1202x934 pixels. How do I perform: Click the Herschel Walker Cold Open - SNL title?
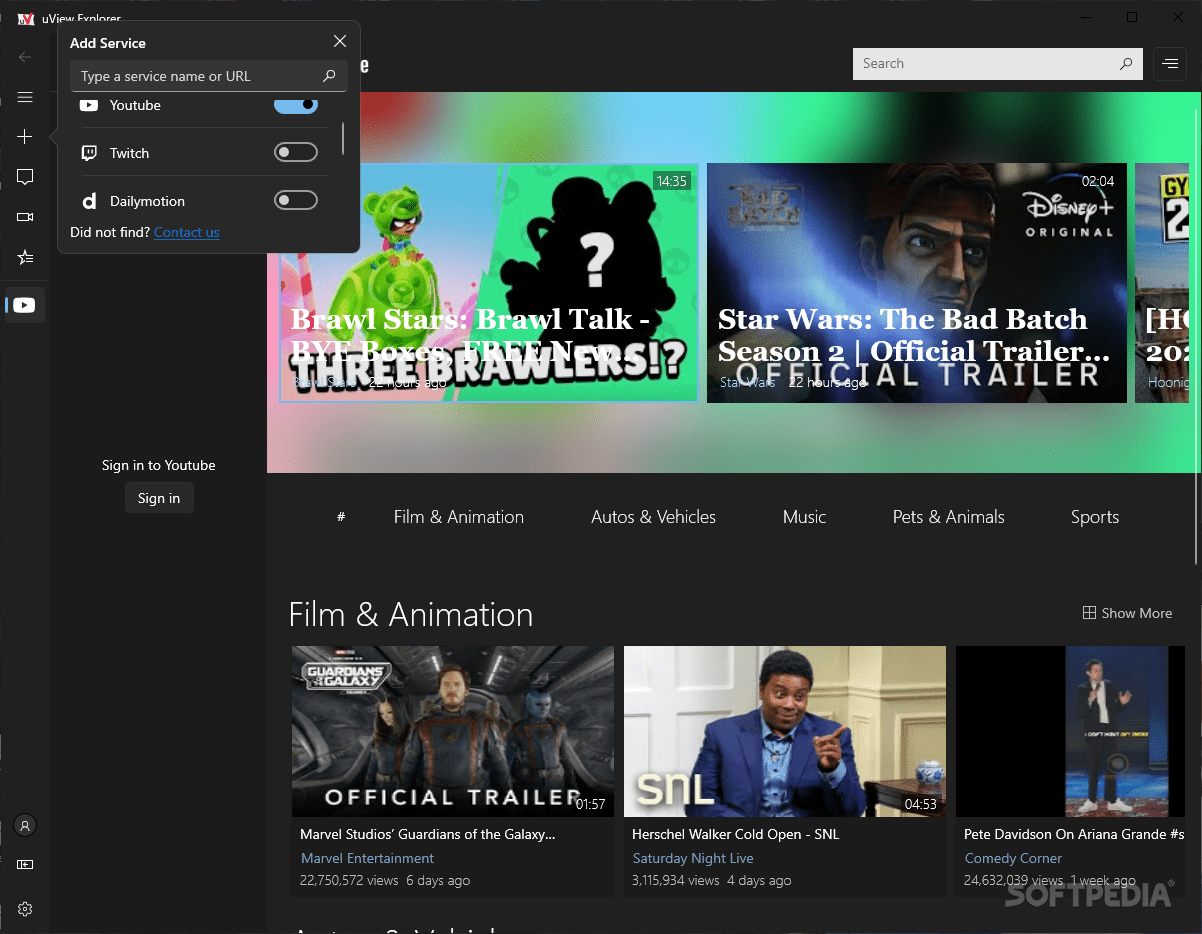(735, 834)
